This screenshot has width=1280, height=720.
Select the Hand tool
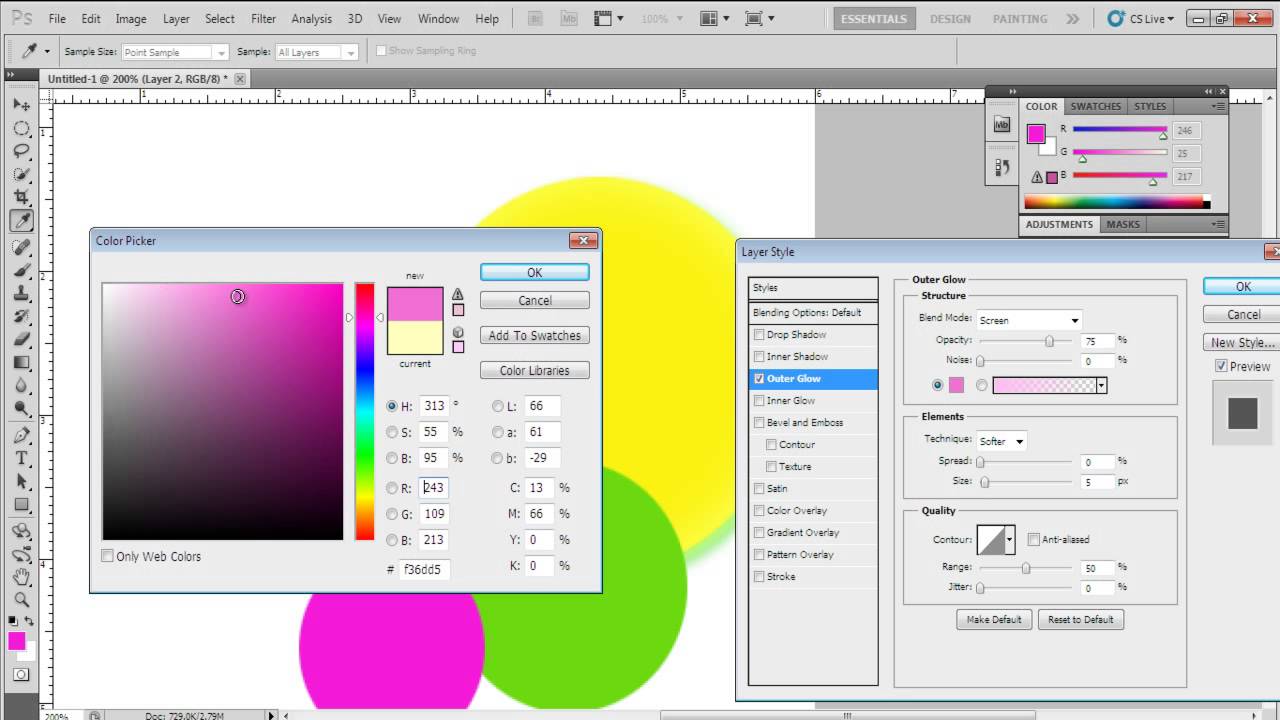(20, 577)
